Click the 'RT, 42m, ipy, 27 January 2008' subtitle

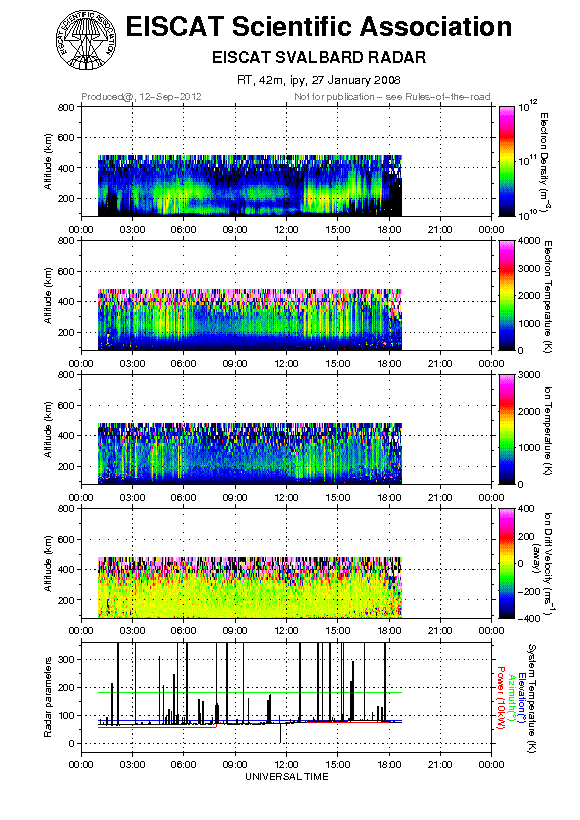click(x=319, y=80)
